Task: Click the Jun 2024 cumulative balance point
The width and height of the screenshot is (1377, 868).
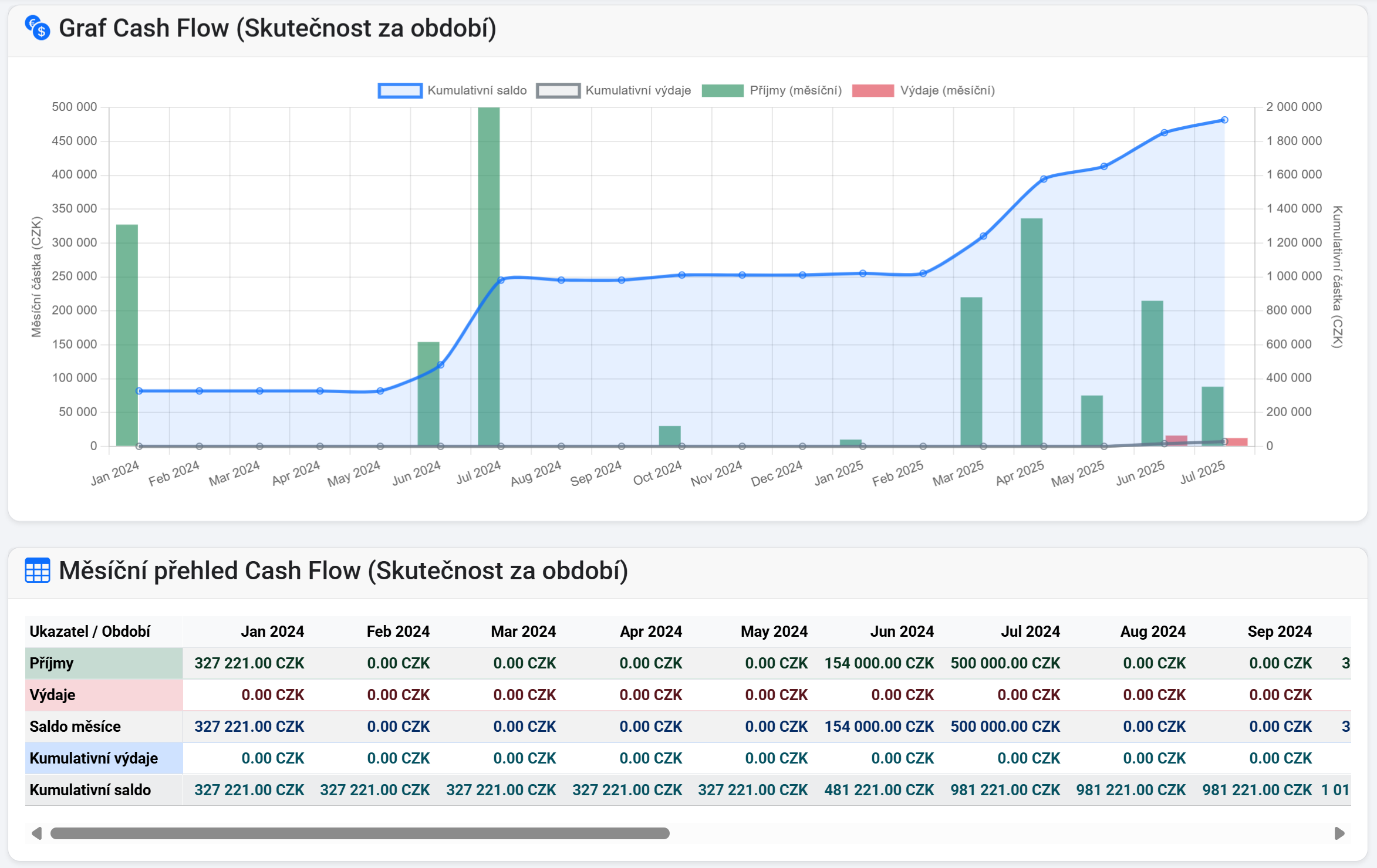Action: coord(441,365)
